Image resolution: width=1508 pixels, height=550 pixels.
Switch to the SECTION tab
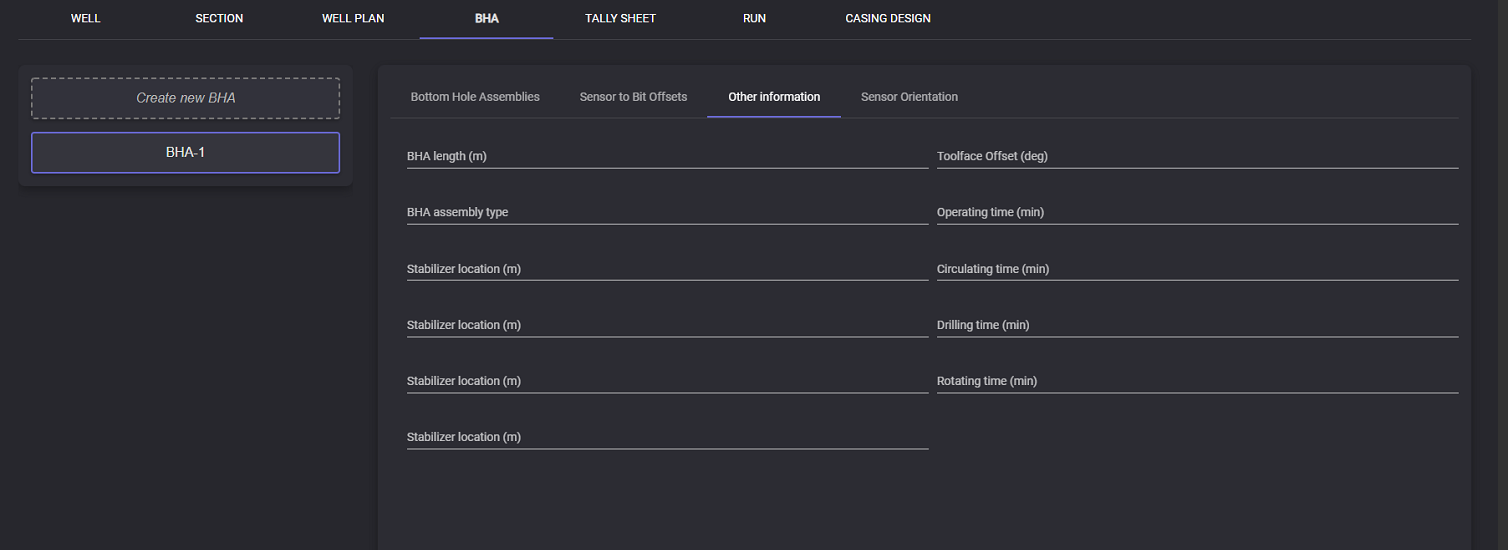pyautogui.click(x=219, y=18)
